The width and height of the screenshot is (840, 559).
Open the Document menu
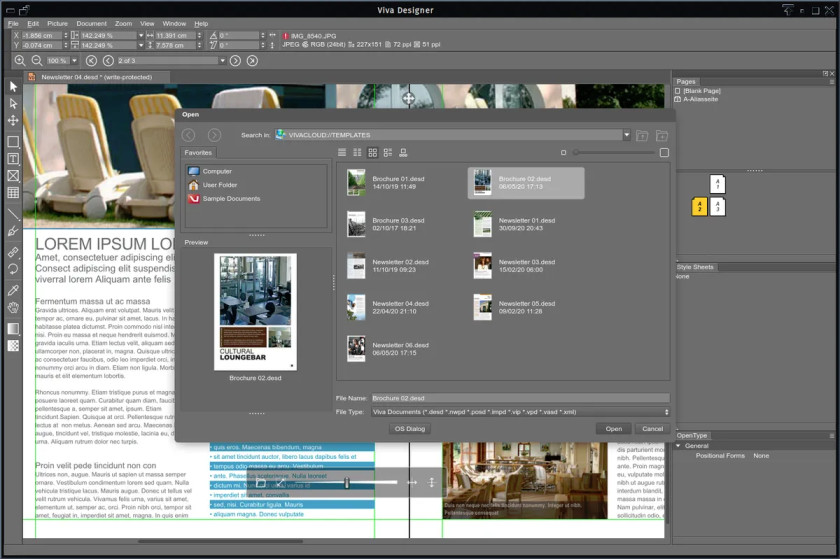click(92, 24)
